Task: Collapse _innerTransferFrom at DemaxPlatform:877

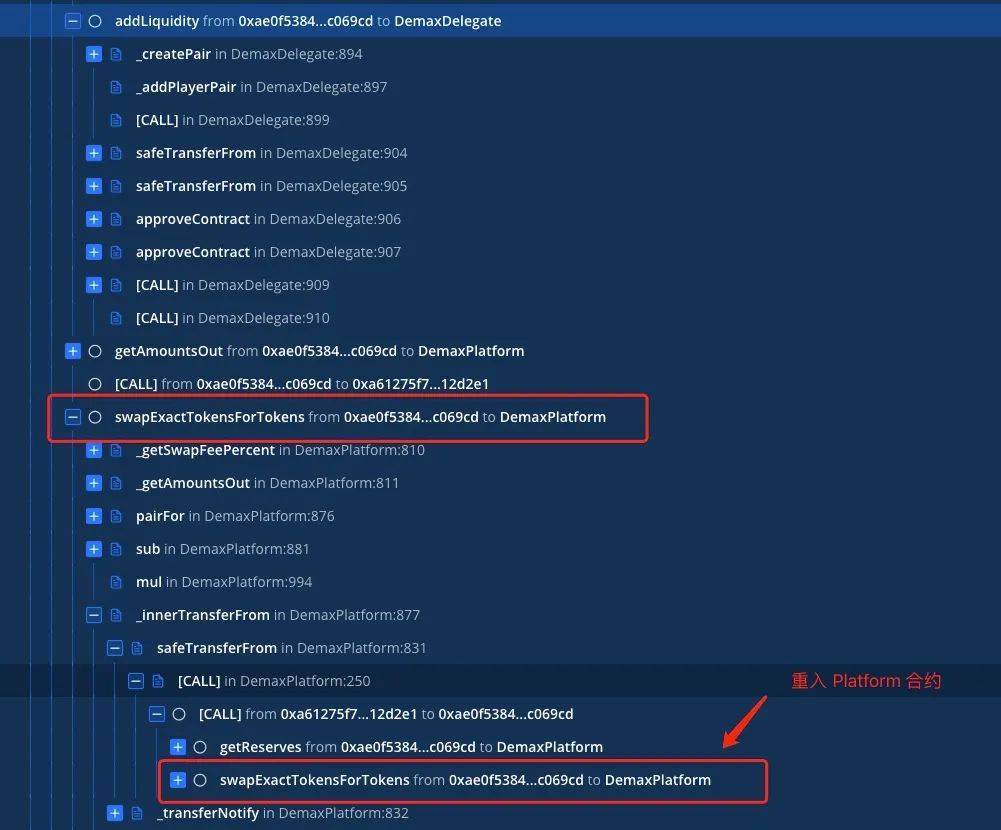Action: pyautogui.click(x=93, y=615)
